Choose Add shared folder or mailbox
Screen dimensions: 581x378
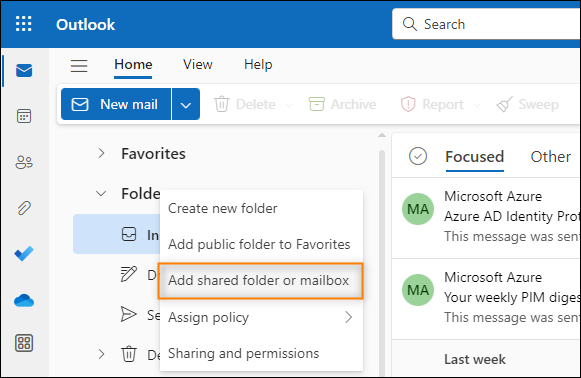pos(260,281)
